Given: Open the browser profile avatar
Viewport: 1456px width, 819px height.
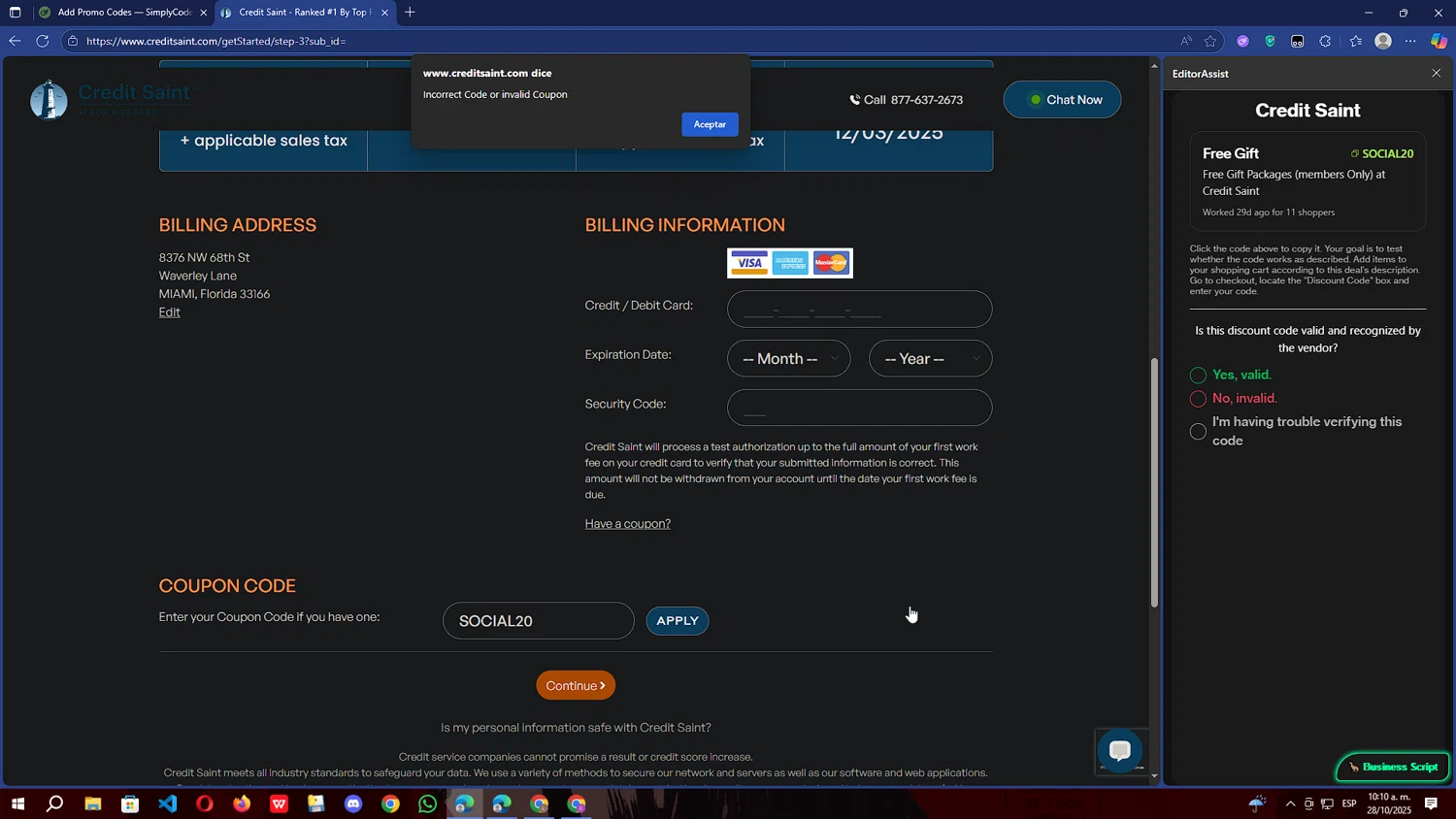Looking at the screenshot, I should coord(1383,41).
